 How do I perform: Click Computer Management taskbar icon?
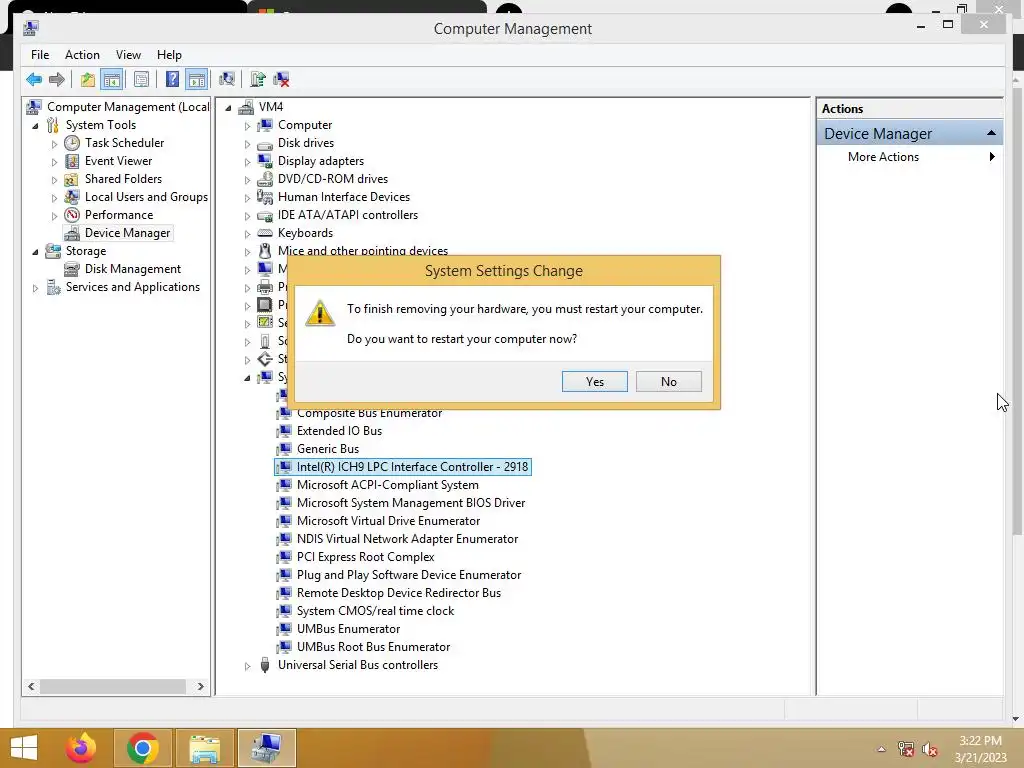(266, 748)
